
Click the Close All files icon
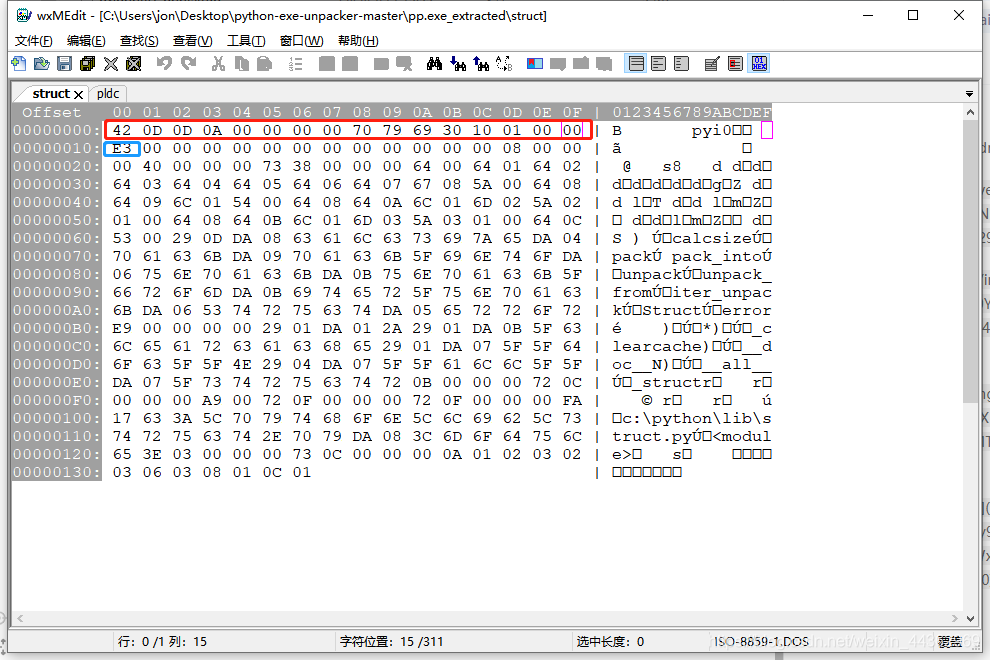point(133,63)
